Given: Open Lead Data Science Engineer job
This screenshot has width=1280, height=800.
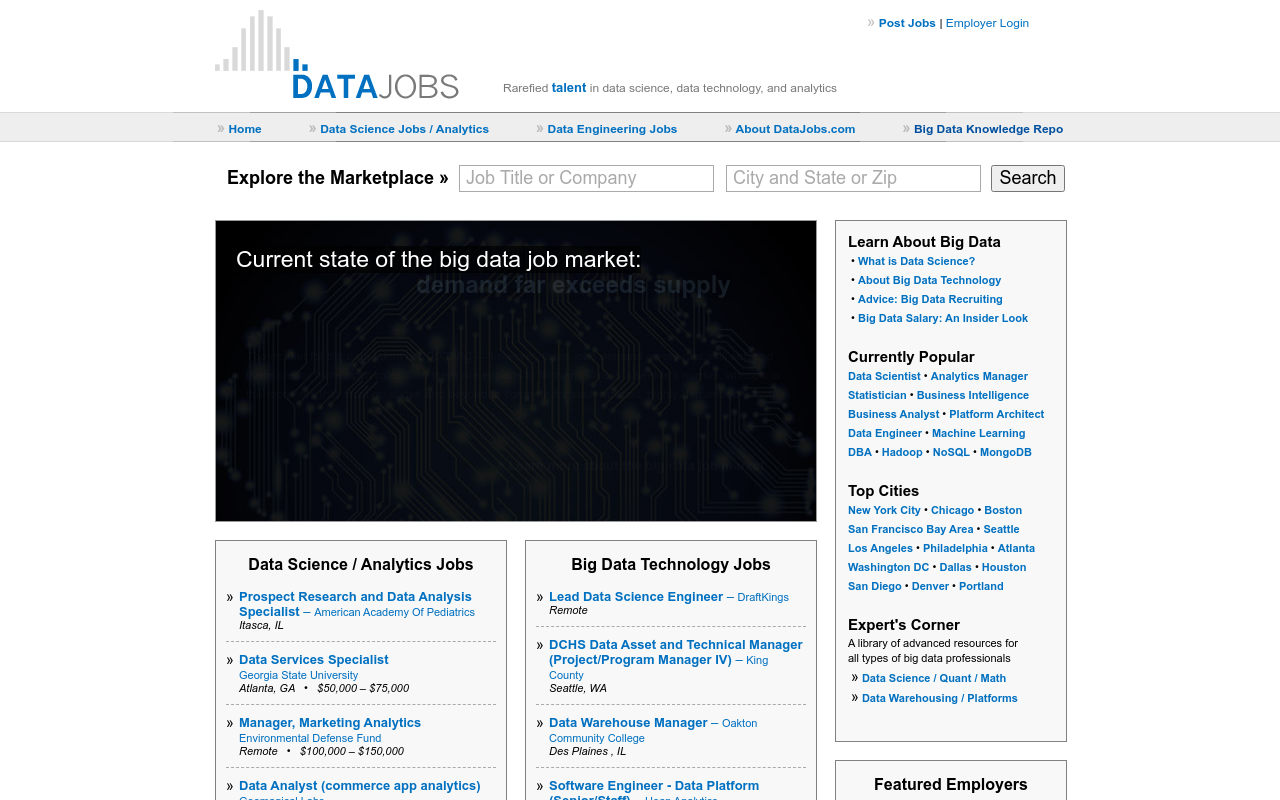Looking at the screenshot, I should [x=636, y=597].
